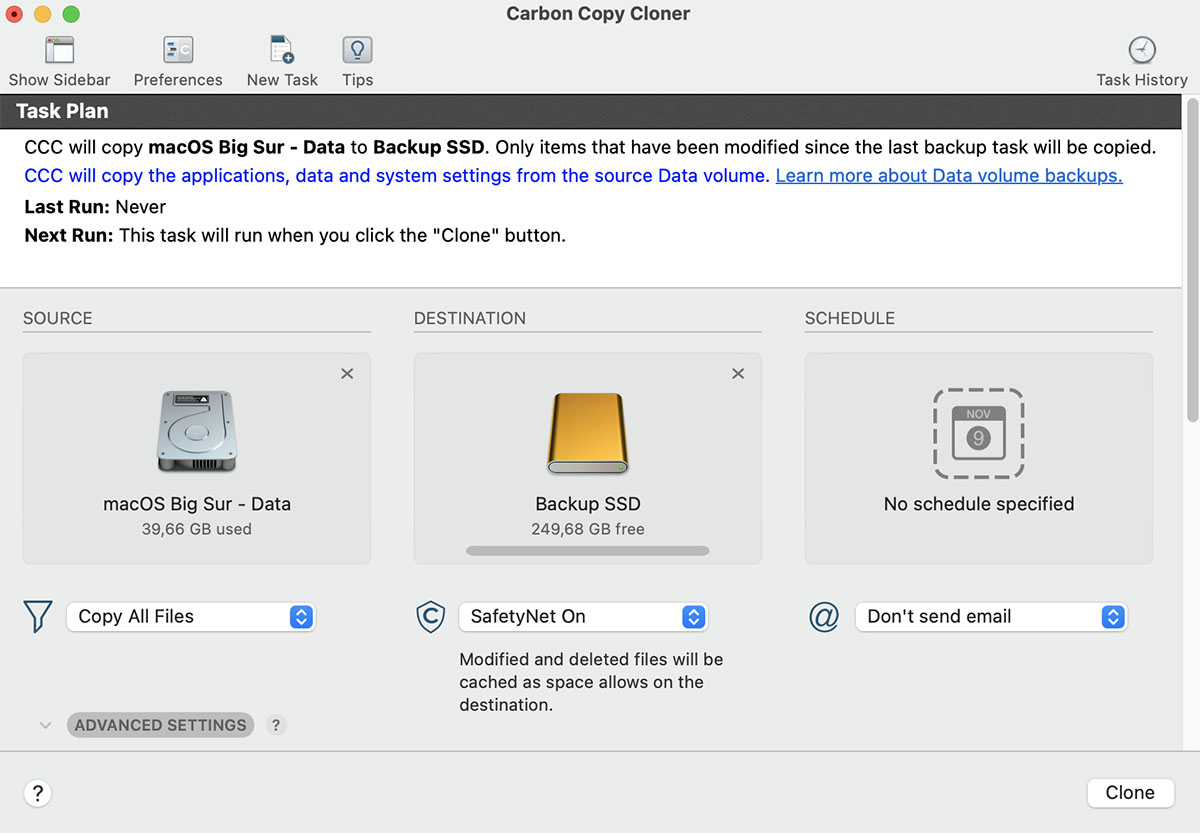Open Preferences from the toolbar

click(178, 50)
